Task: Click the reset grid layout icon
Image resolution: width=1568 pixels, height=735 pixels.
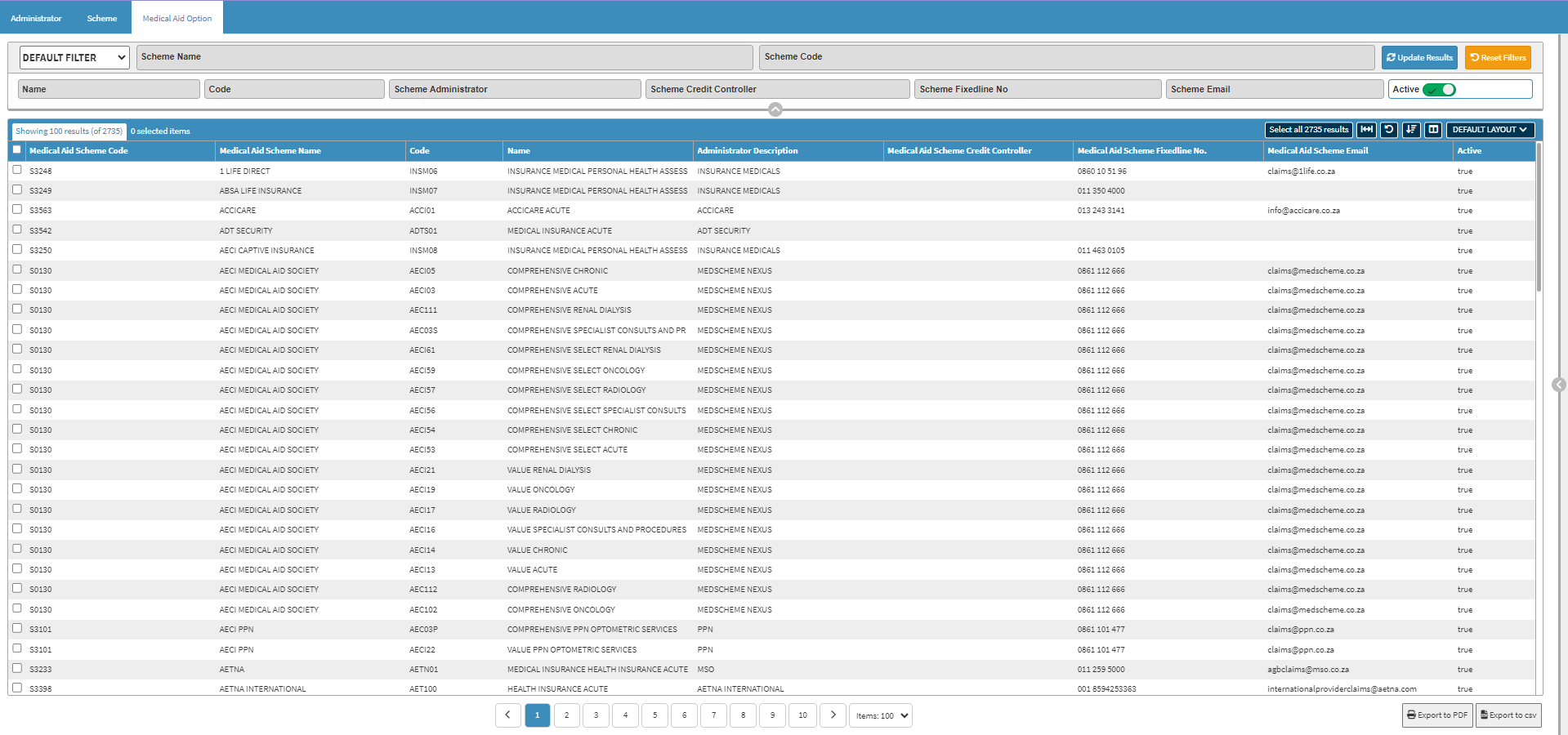Action: coord(1389,130)
